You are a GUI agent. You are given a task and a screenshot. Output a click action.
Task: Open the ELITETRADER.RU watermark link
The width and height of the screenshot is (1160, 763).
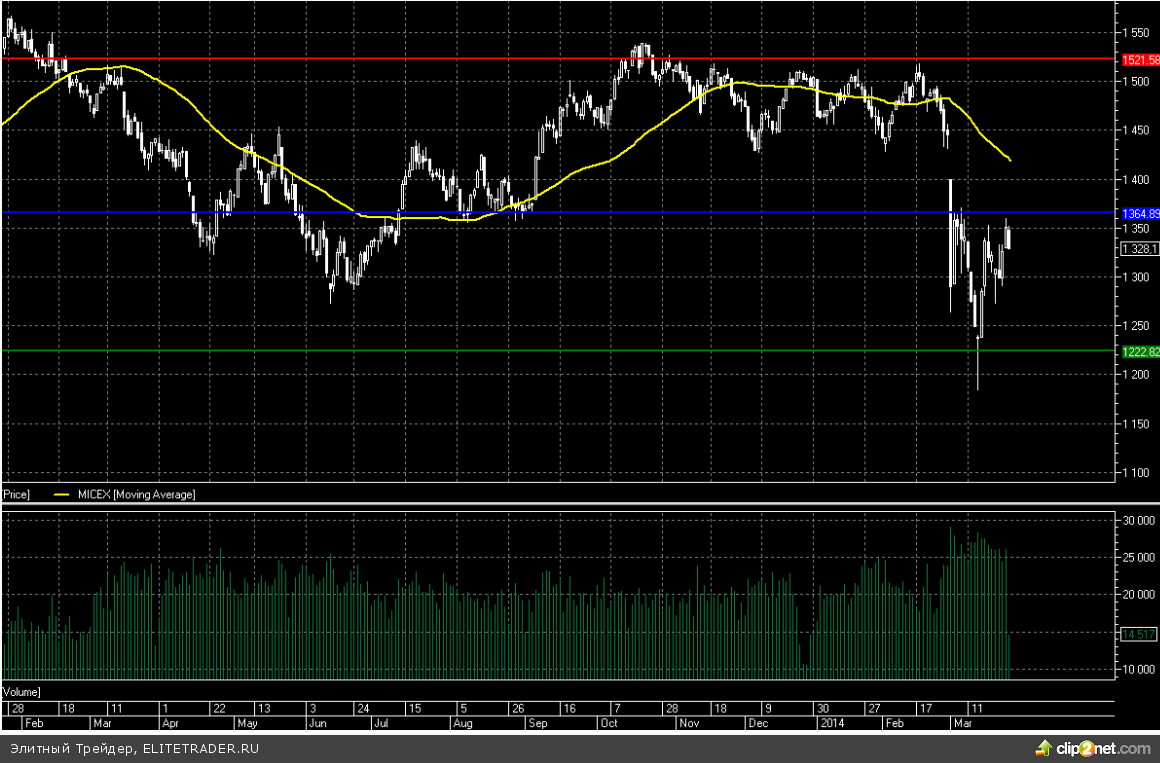coord(200,748)
